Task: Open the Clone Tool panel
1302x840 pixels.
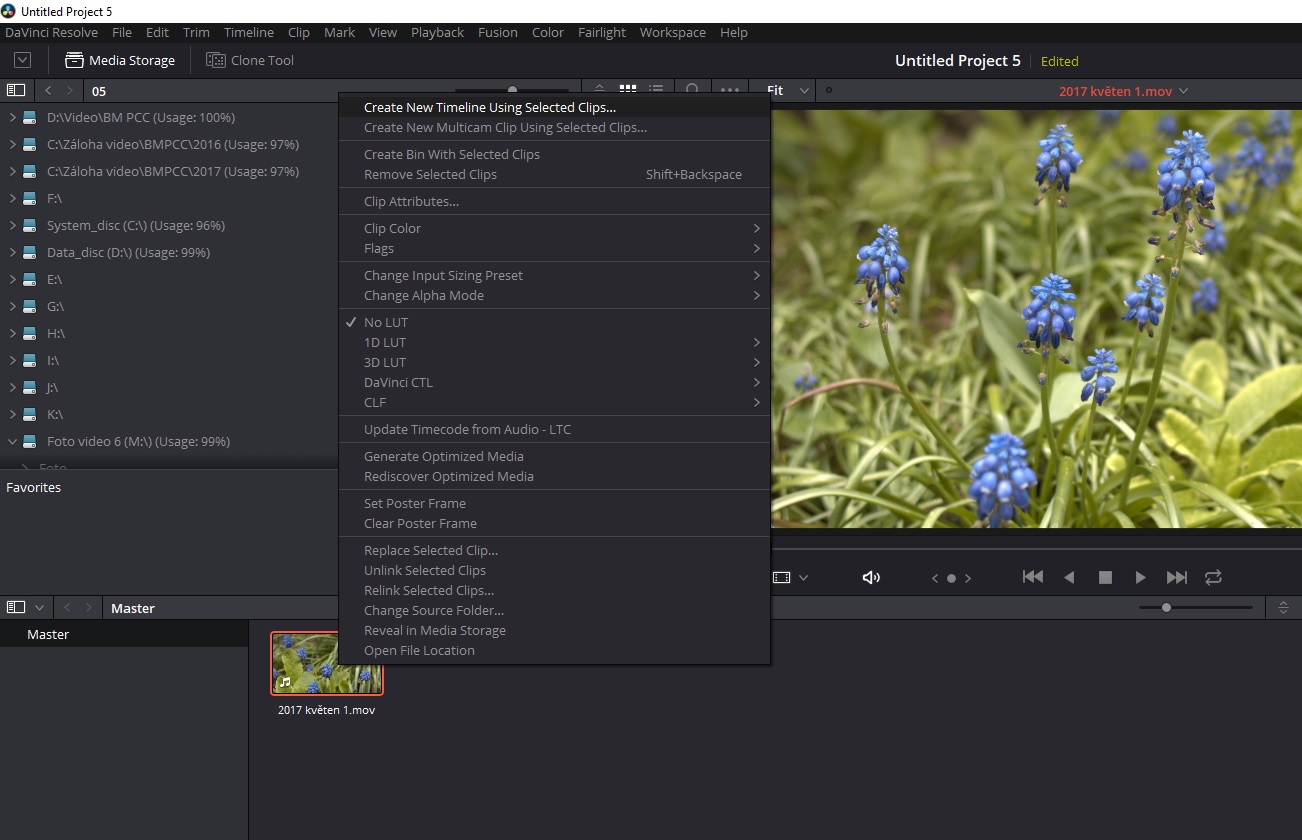Action: tap(250, 60)
